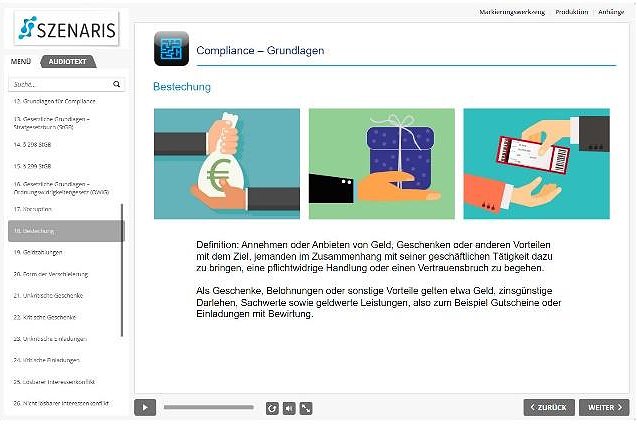Click the ticket handover illustration

536,164
